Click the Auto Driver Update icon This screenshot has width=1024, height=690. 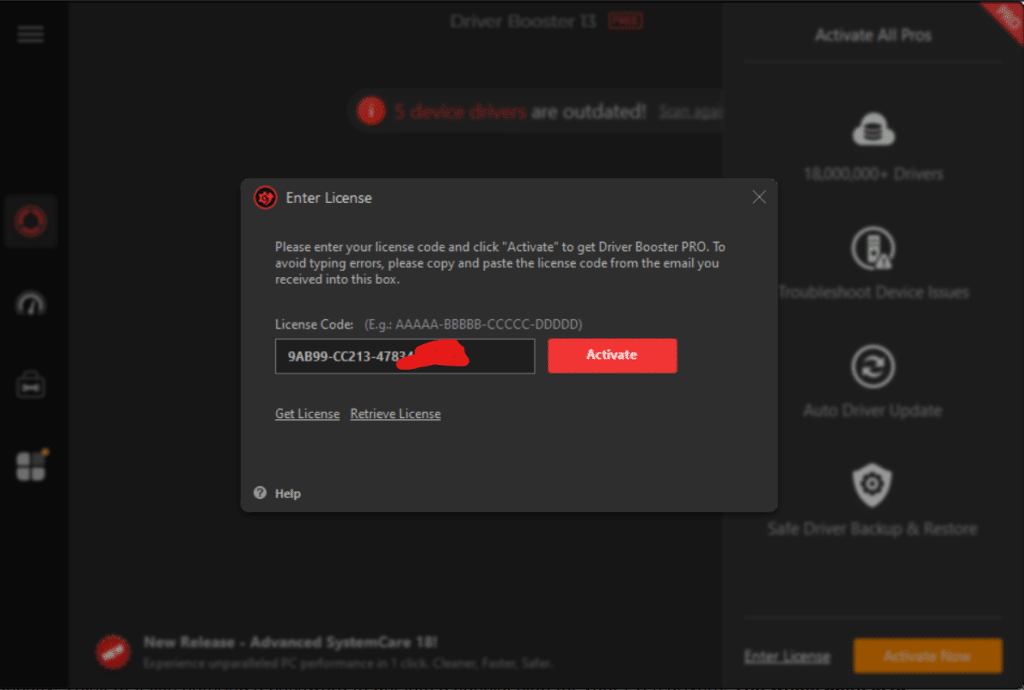873,366
